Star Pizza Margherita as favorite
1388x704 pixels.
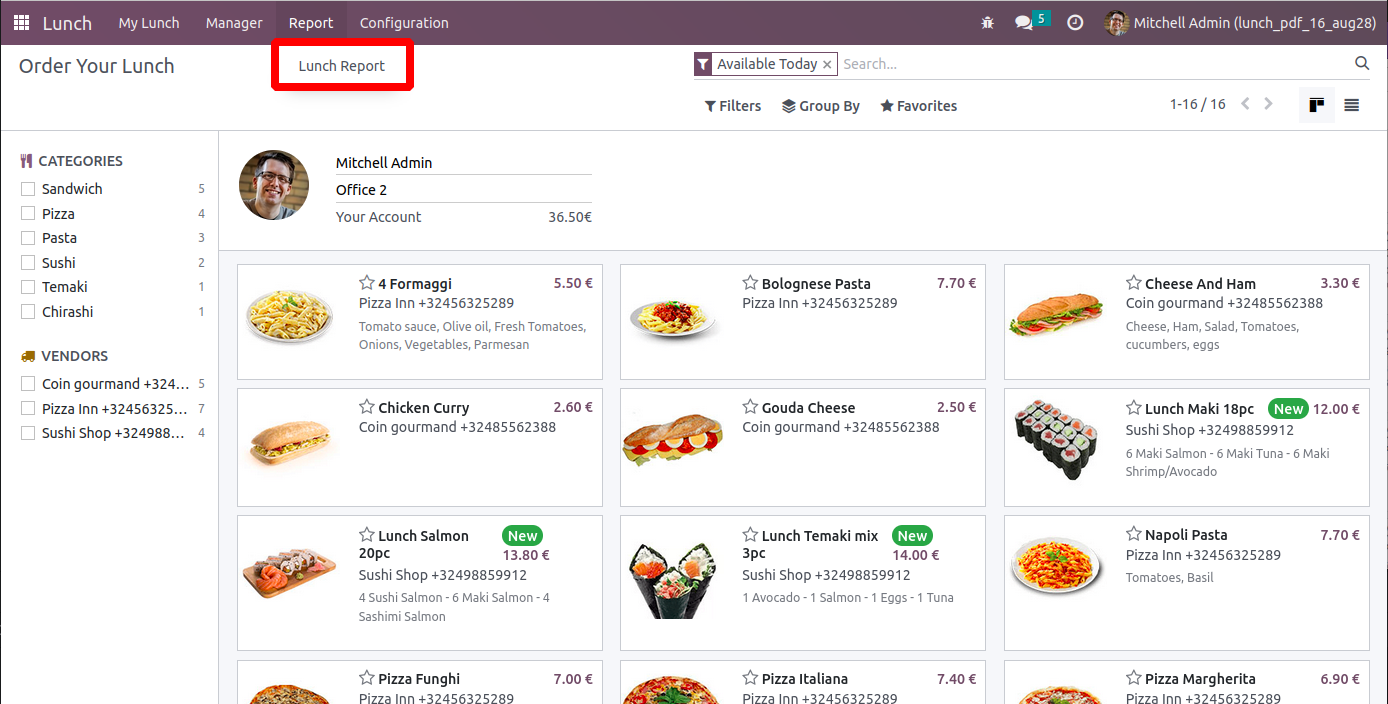pos(1134,678)
